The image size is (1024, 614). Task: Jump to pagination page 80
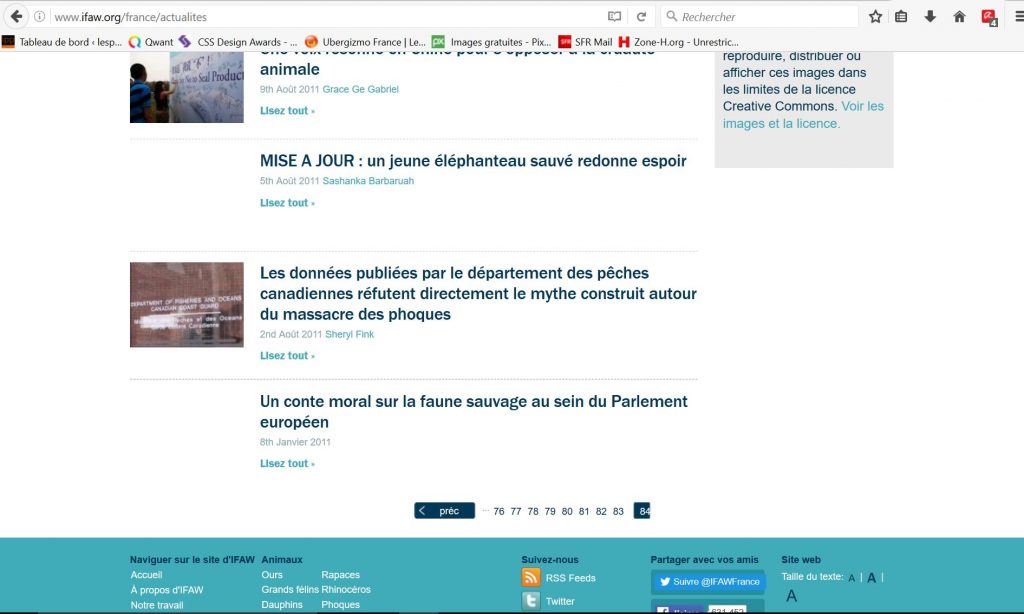[567, 511]
